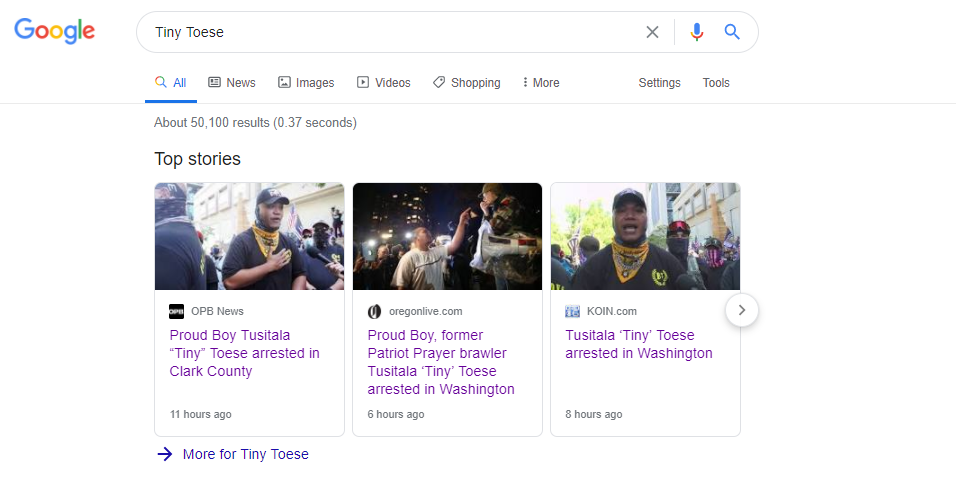This screenshot has width=956, height=499.
Task: Click the Google logo
Action: click(x=54, y=31)
